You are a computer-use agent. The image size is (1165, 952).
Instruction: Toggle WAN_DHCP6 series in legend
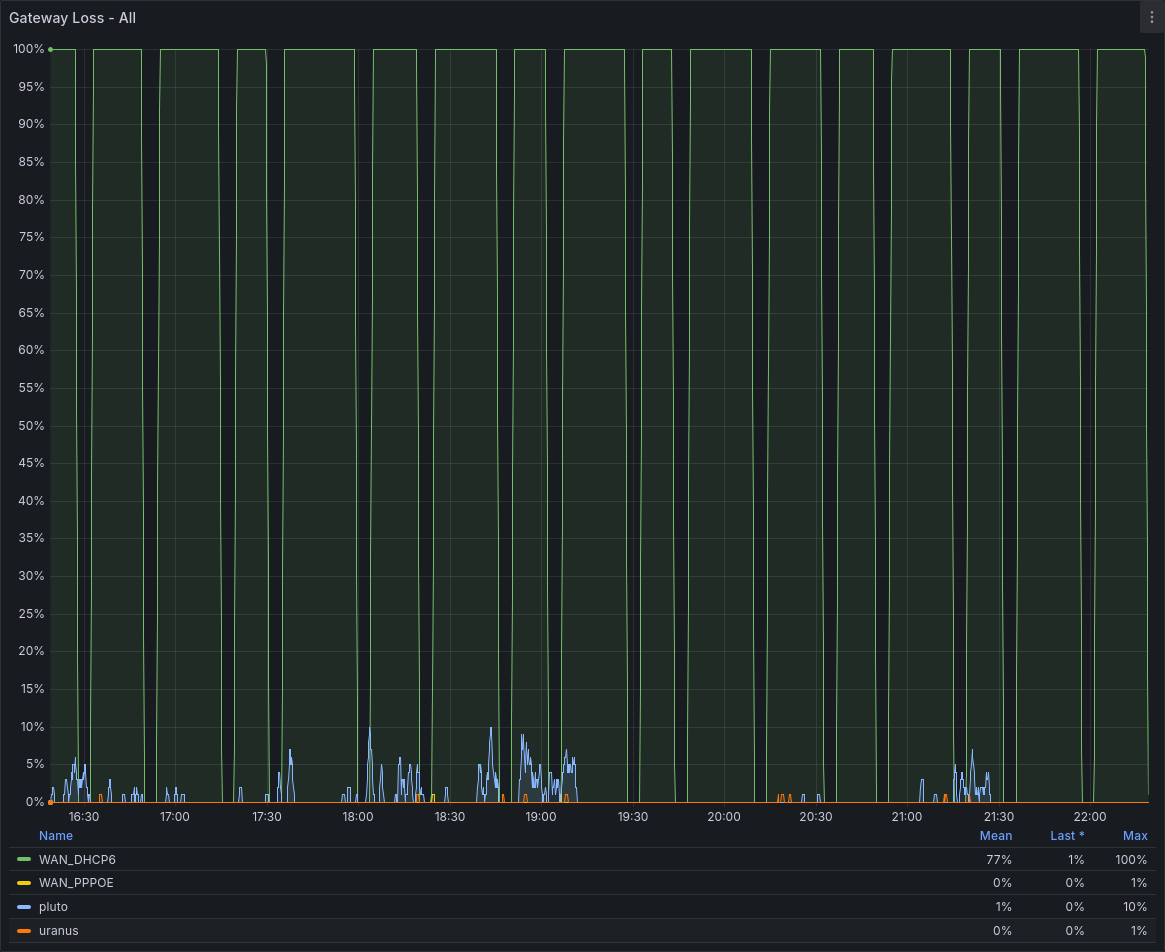77,859
